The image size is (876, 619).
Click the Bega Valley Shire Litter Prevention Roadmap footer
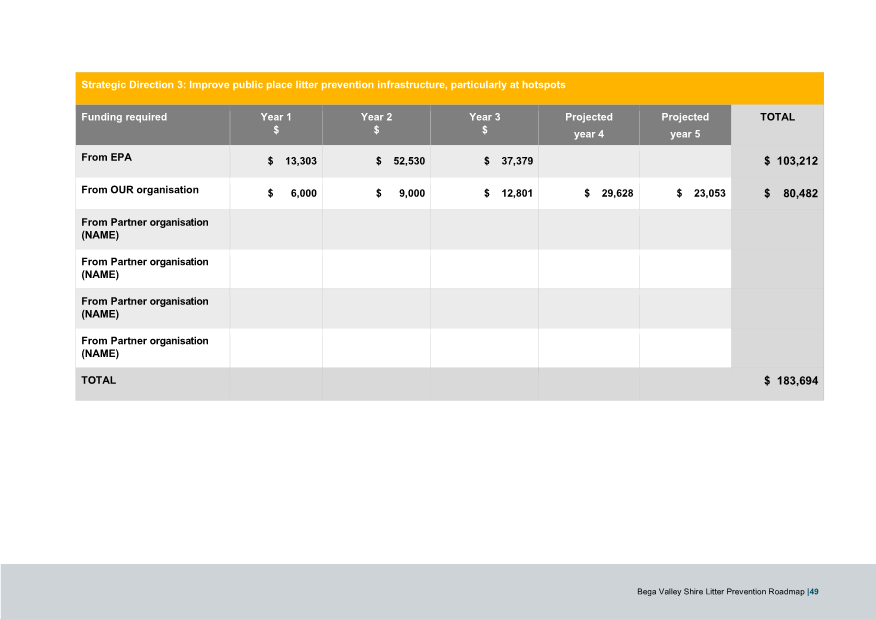(720, 591)
